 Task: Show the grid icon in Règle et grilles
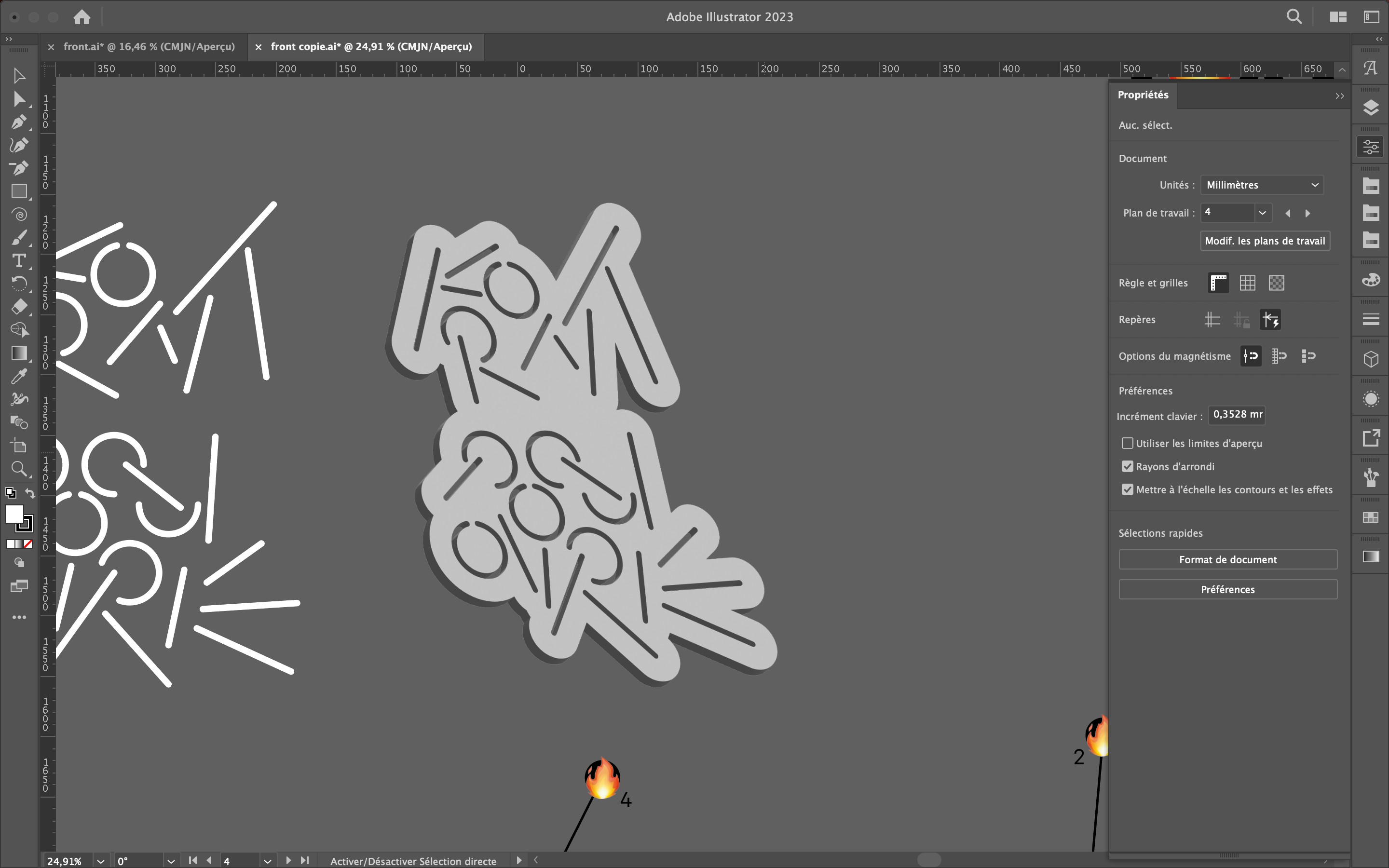coord(1247,283)
